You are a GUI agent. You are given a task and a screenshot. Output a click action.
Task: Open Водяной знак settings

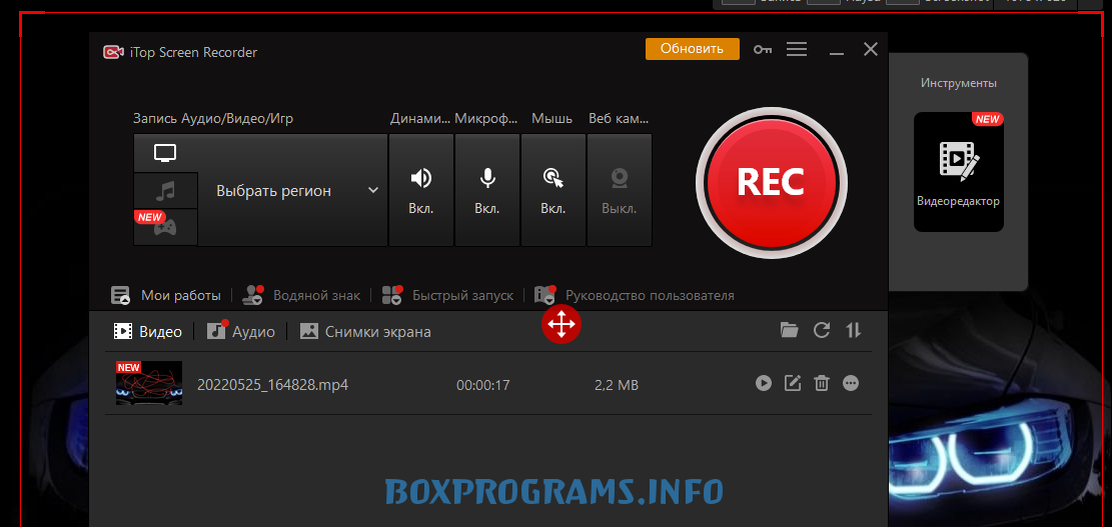click(x=301, y=295)
